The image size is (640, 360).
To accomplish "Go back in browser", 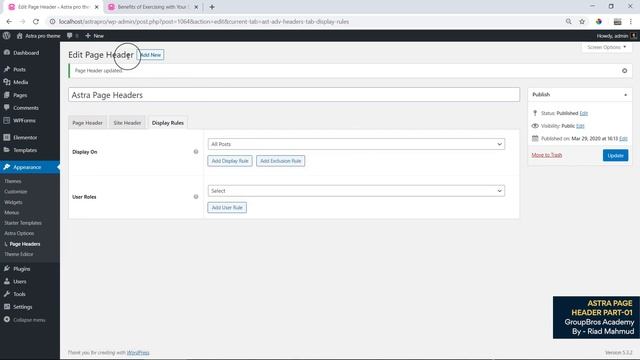I will pos(9,22).
